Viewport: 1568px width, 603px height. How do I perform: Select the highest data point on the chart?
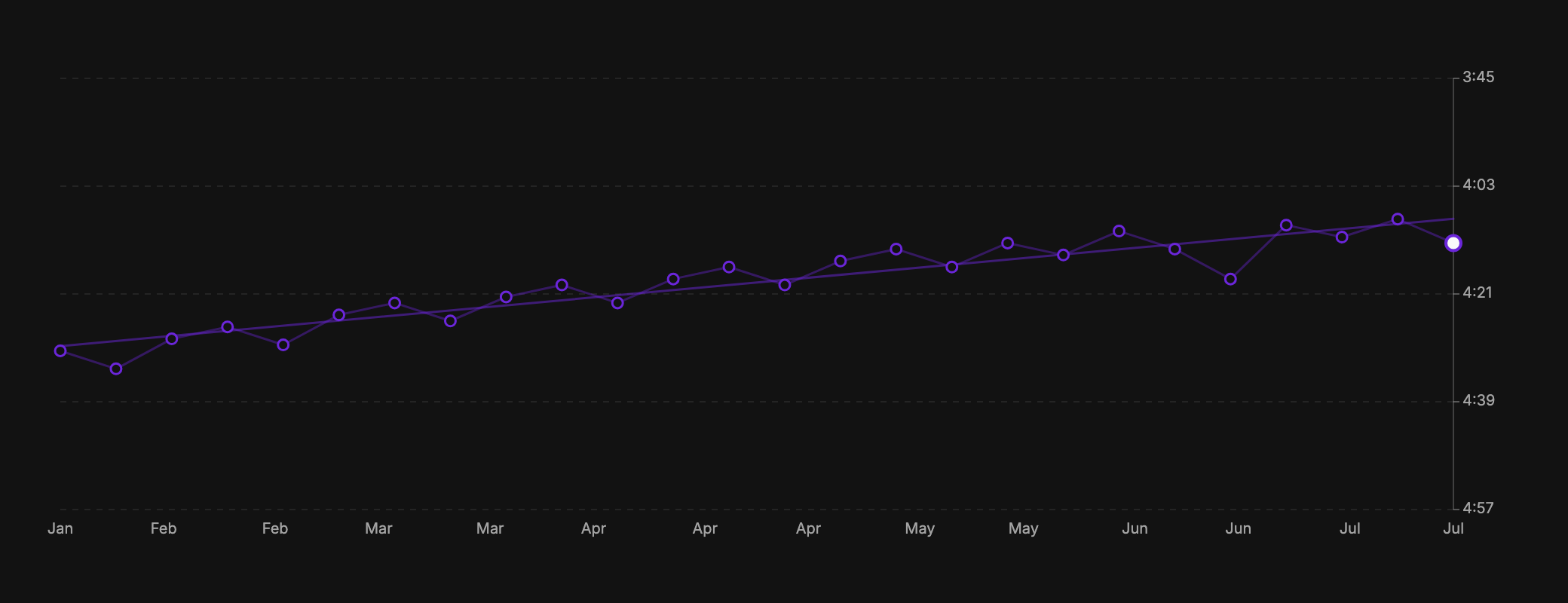pyautogui.click(x=1398, y=219)
